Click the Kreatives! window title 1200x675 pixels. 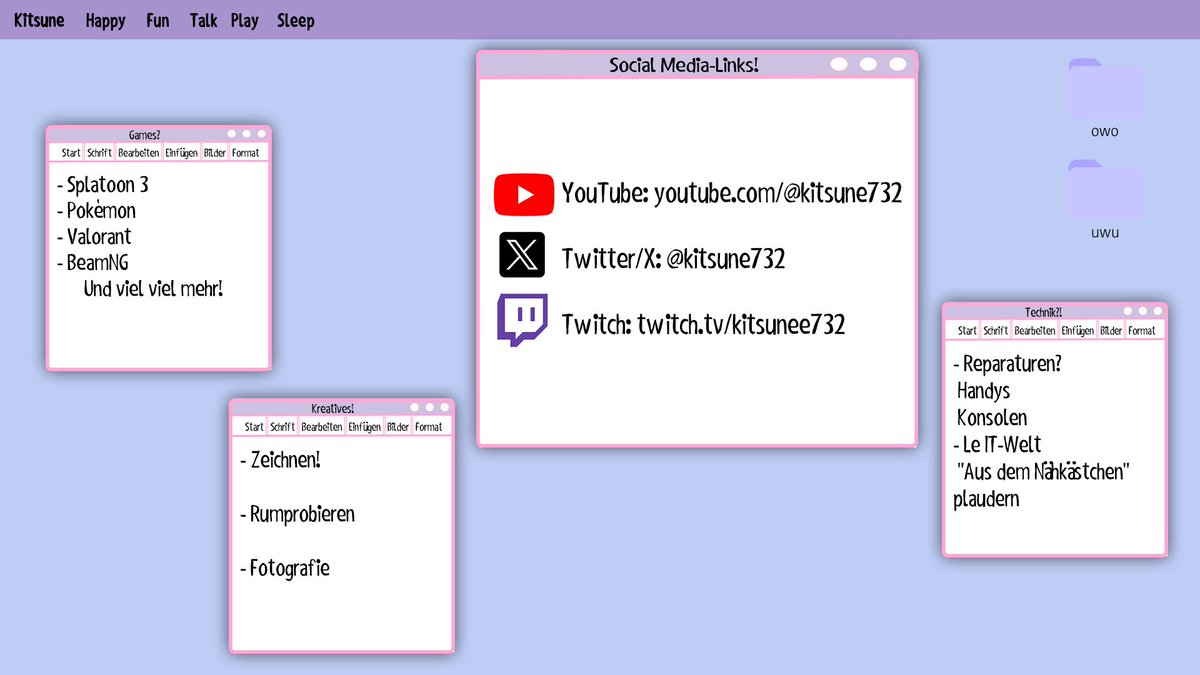point(333,408)
